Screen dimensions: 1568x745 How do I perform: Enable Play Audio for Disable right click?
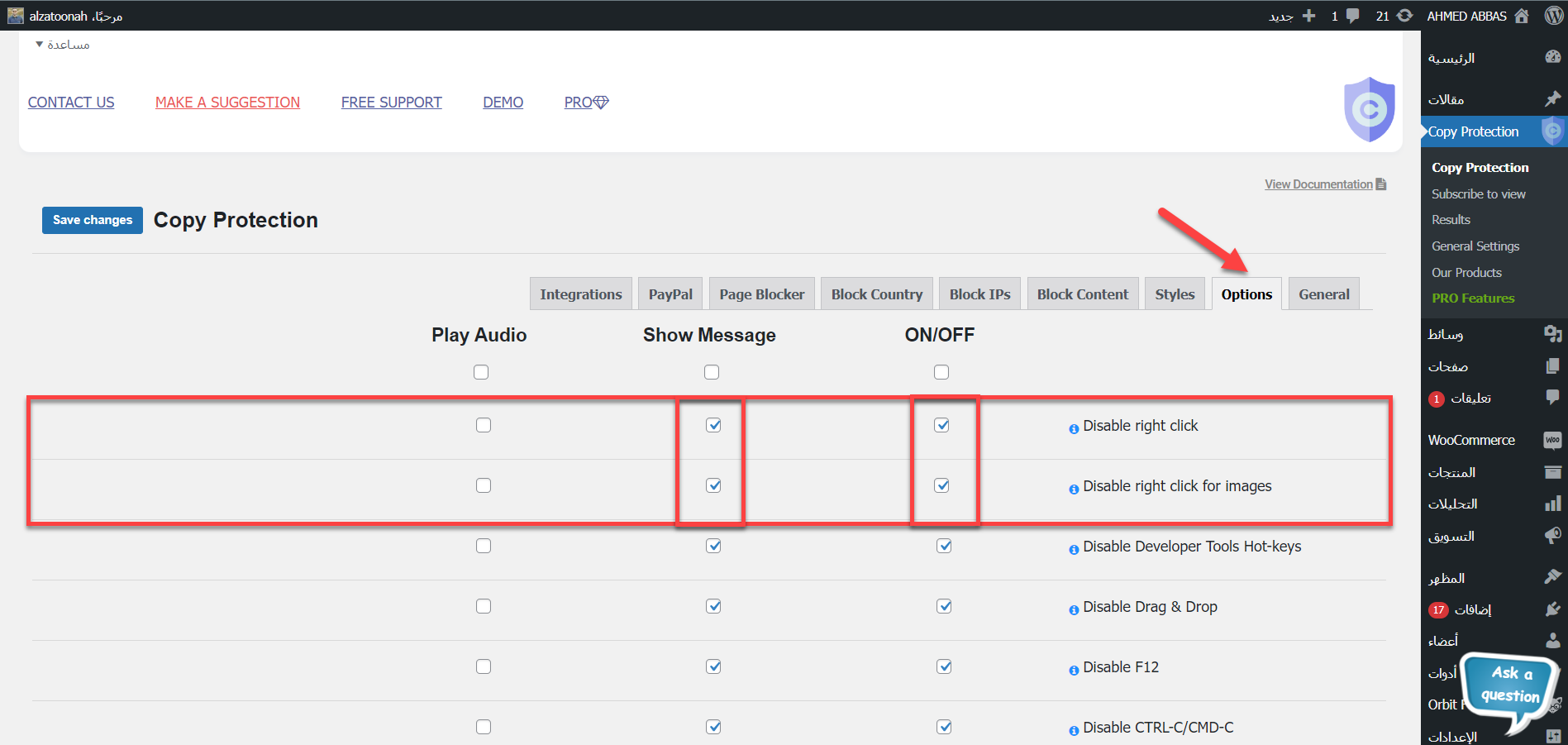click(484, 425)
